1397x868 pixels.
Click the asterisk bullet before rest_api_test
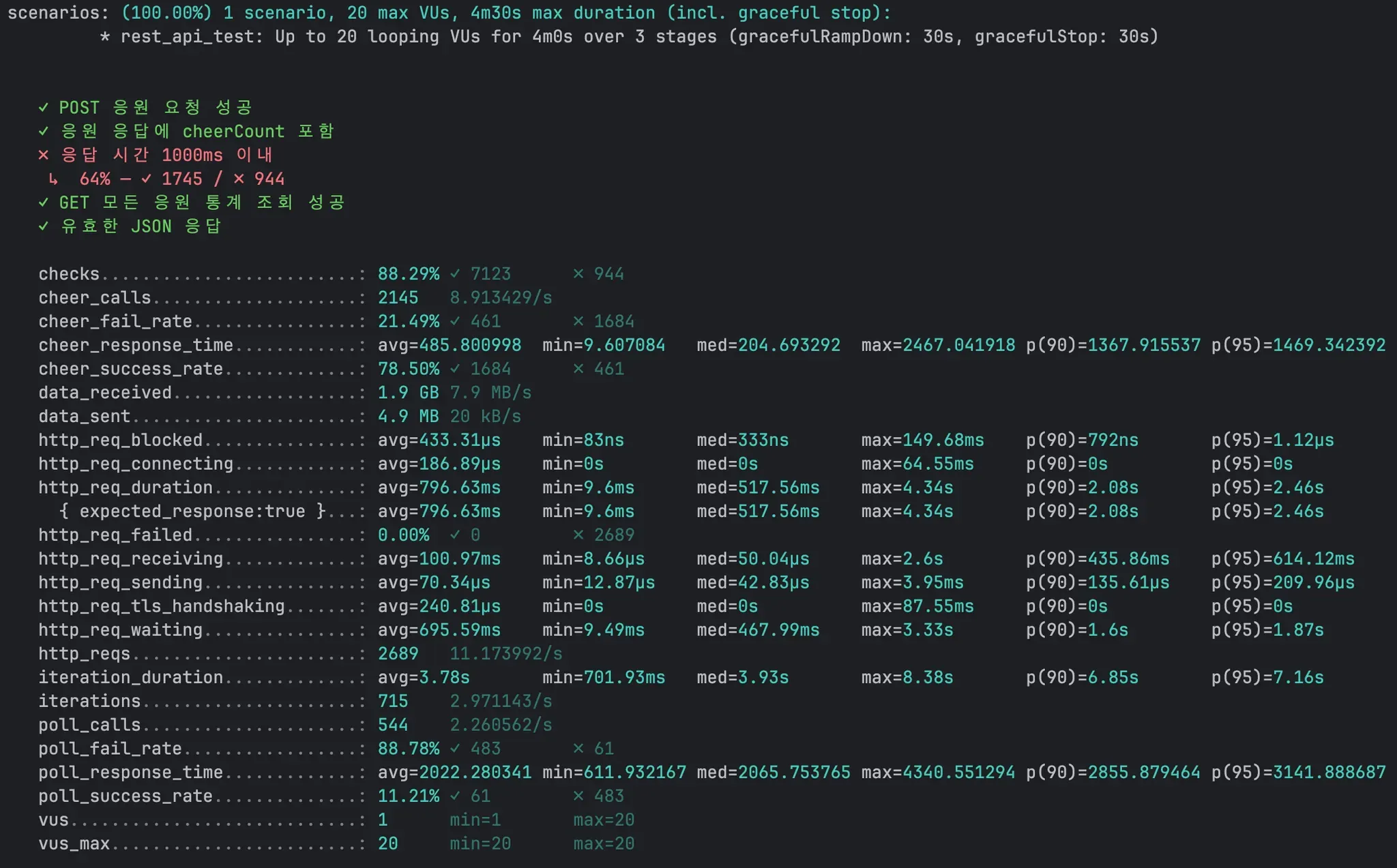tap(104, 37)
